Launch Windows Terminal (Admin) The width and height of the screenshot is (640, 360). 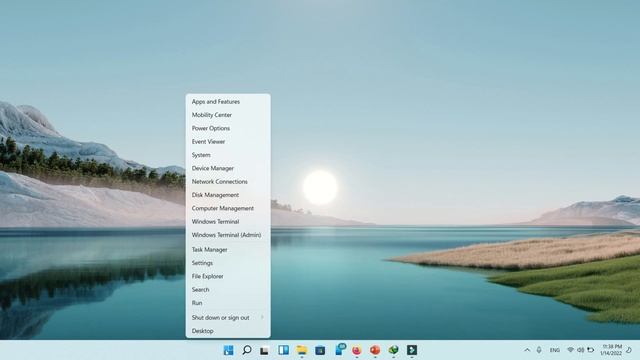point(228,235)
